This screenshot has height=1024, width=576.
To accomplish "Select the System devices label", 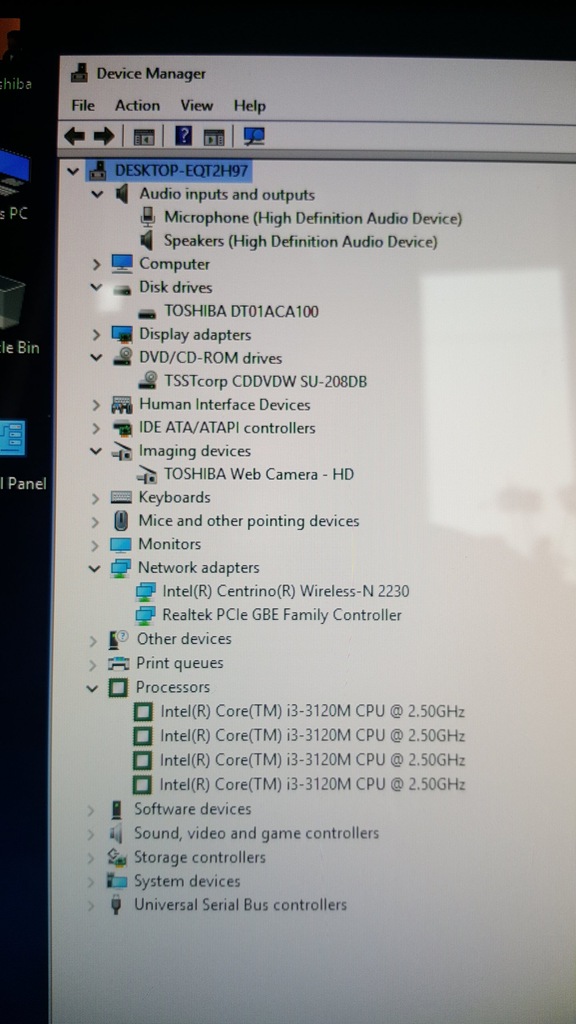I will (x=187, y=882).
